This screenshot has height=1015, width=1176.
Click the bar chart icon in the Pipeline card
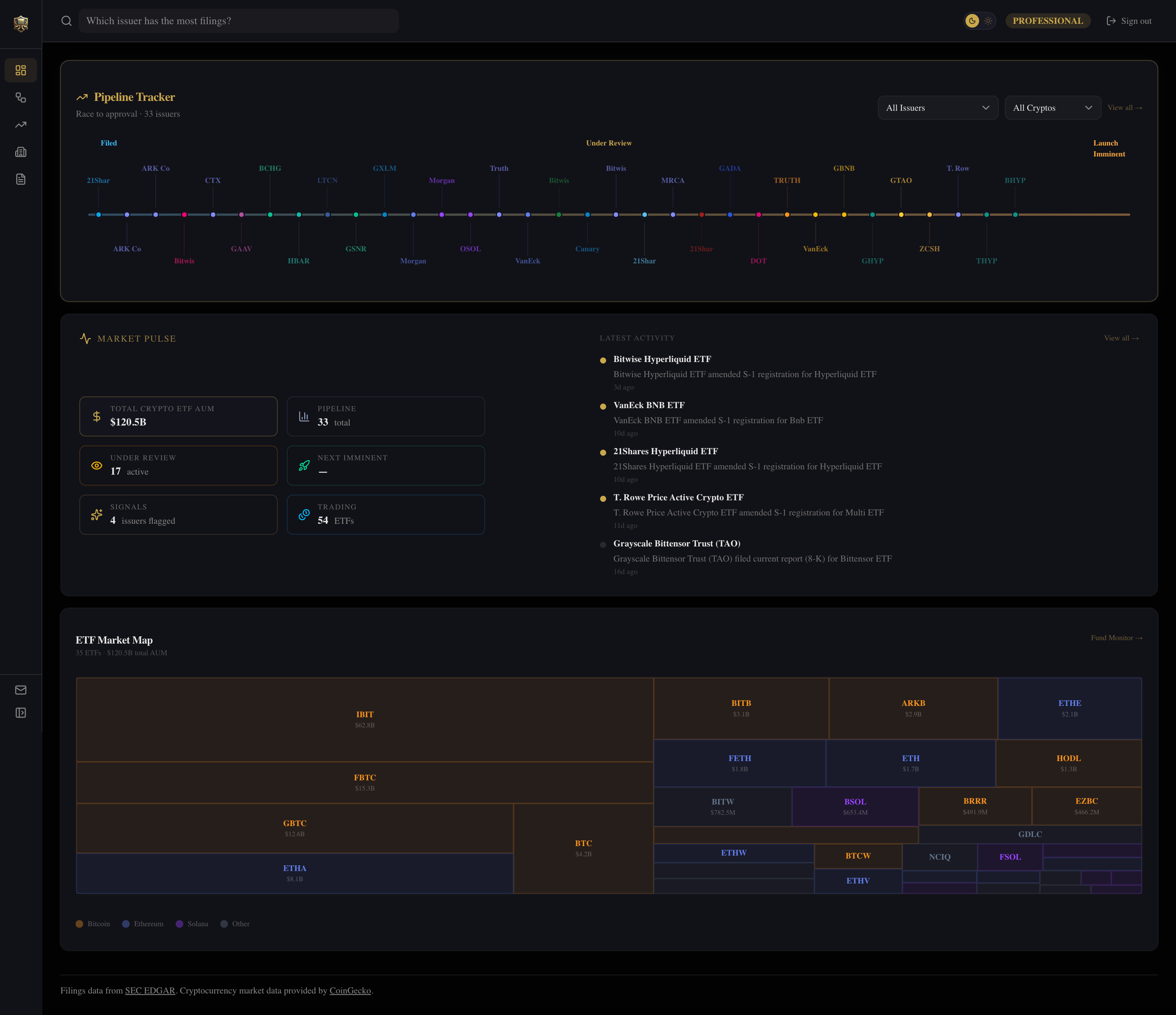coord(304,417)
